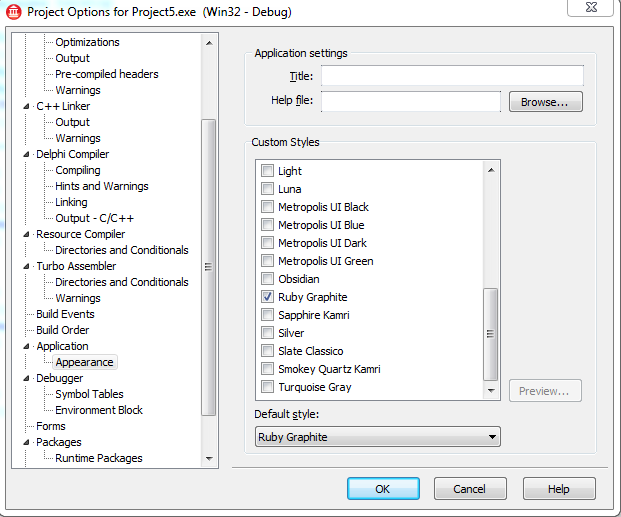The width and height of the screenshot is (621, 517).
Task: Check Metropolis UI Green style
Action: [x=267, y=261]
